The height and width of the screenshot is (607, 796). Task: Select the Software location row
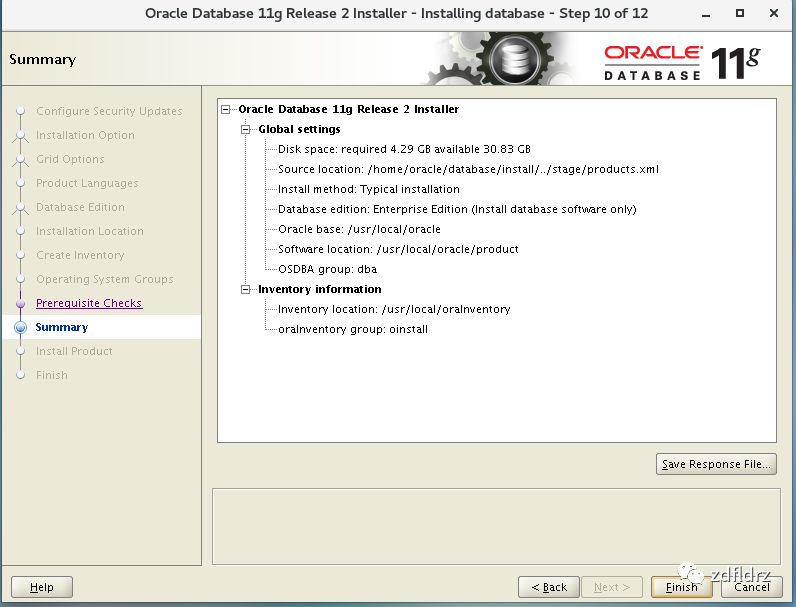click(398, 249)
